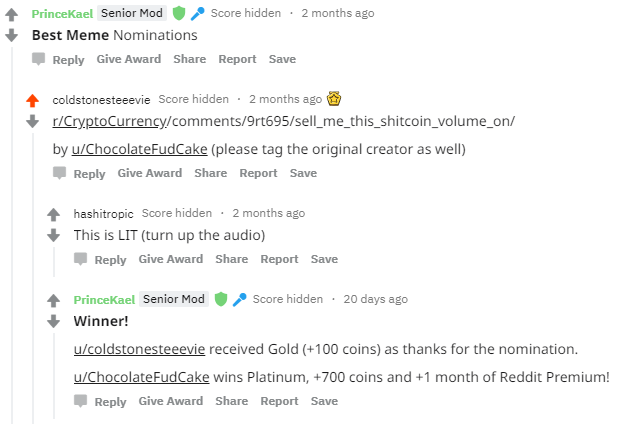This screenshot has height=424, width=621.
Task: Downvote hashitropic's 'This is LIT' comment
Action: pos(53,235)
